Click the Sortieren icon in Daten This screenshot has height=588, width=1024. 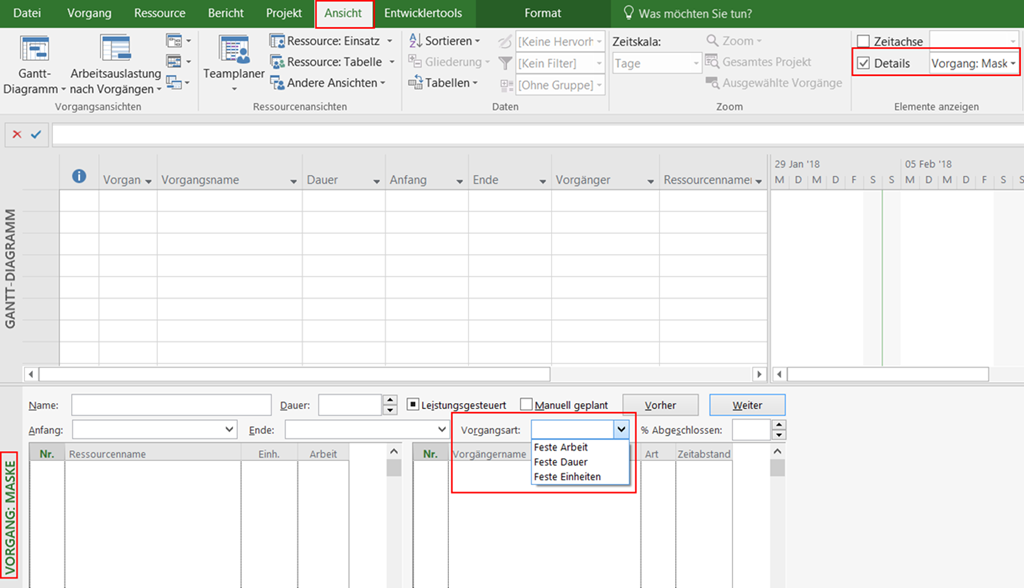pyautogui.click(x=416, y=41)
